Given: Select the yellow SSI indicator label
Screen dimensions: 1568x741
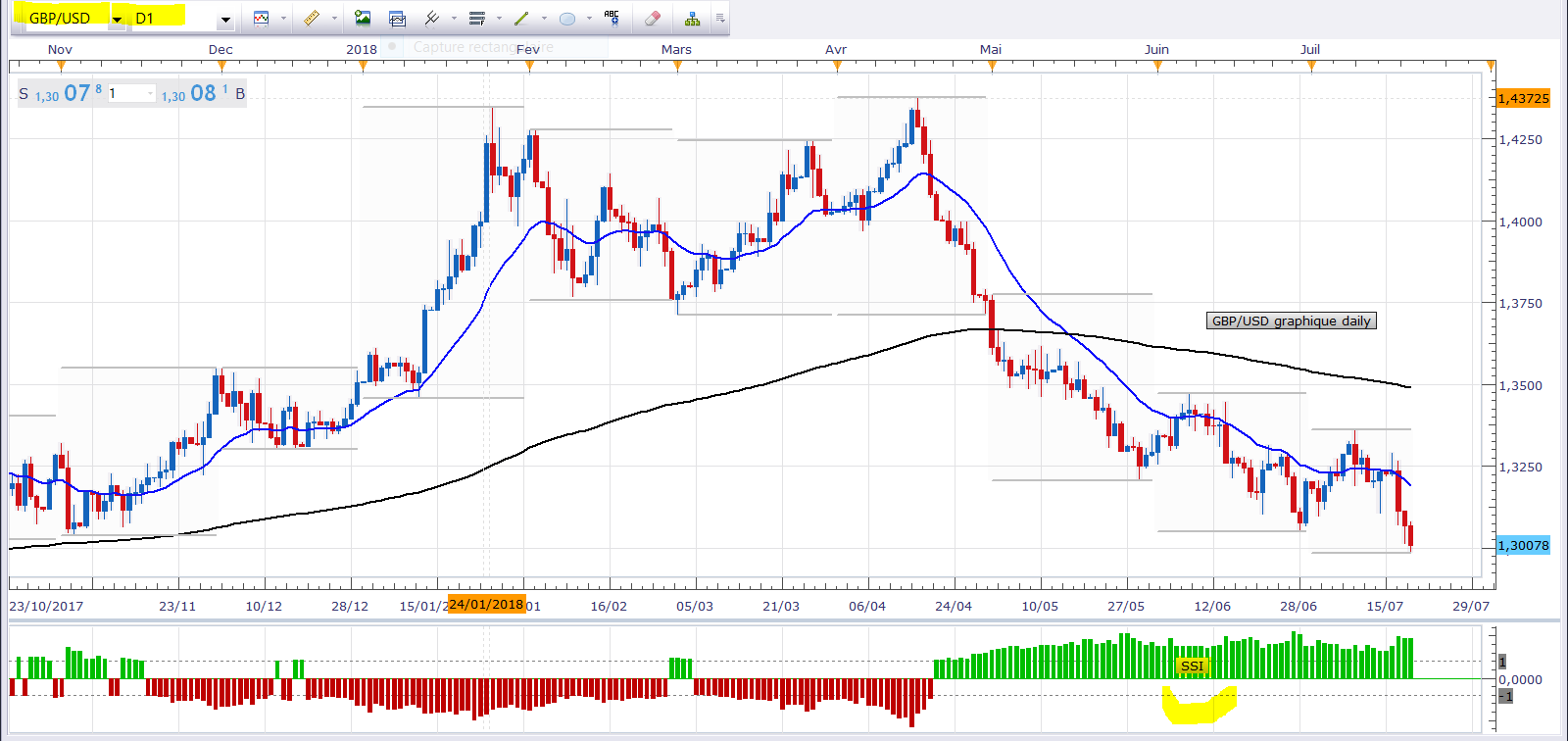Looking at the screenshot, I should 1192,666.
